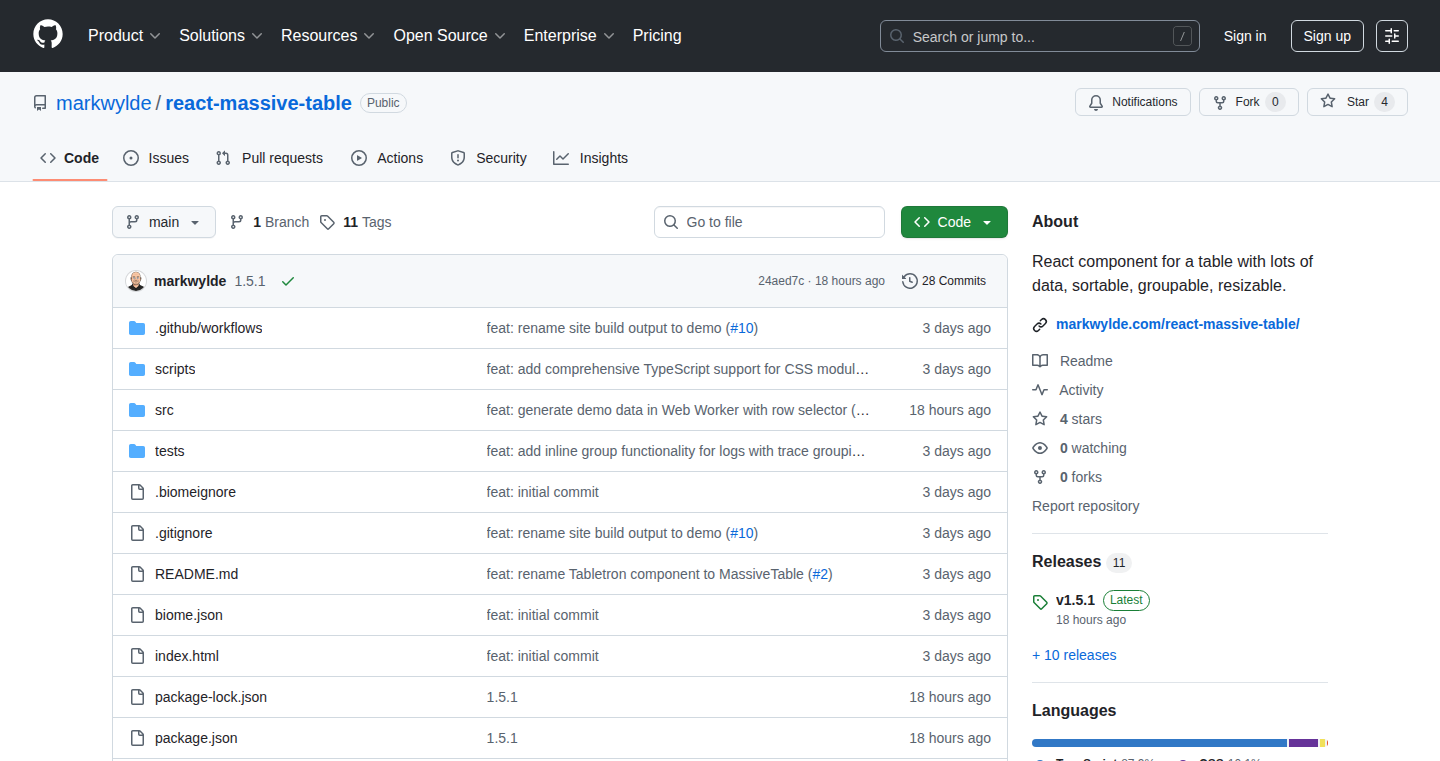Open the Report repository link
The height and width of the screenshot is (761, 1440).
click(1085, 506)
